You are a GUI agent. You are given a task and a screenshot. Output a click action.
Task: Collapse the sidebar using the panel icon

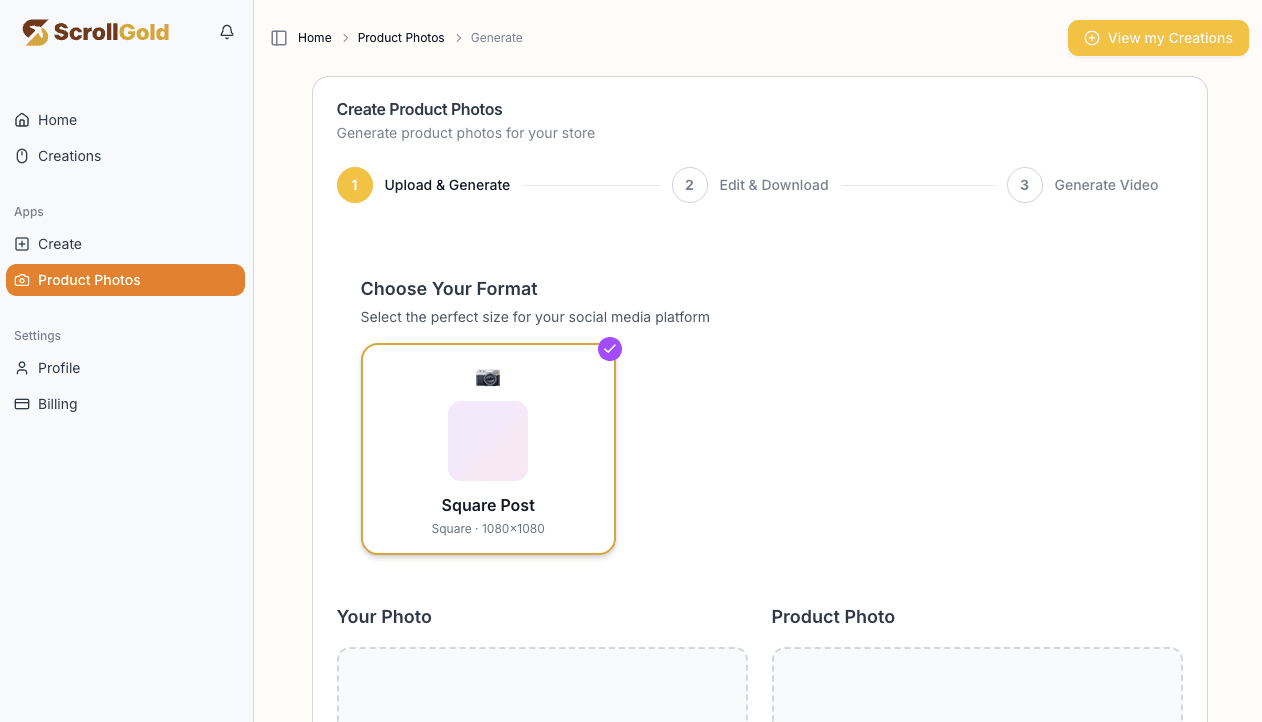pyautogui.click(x=277, y=37)
